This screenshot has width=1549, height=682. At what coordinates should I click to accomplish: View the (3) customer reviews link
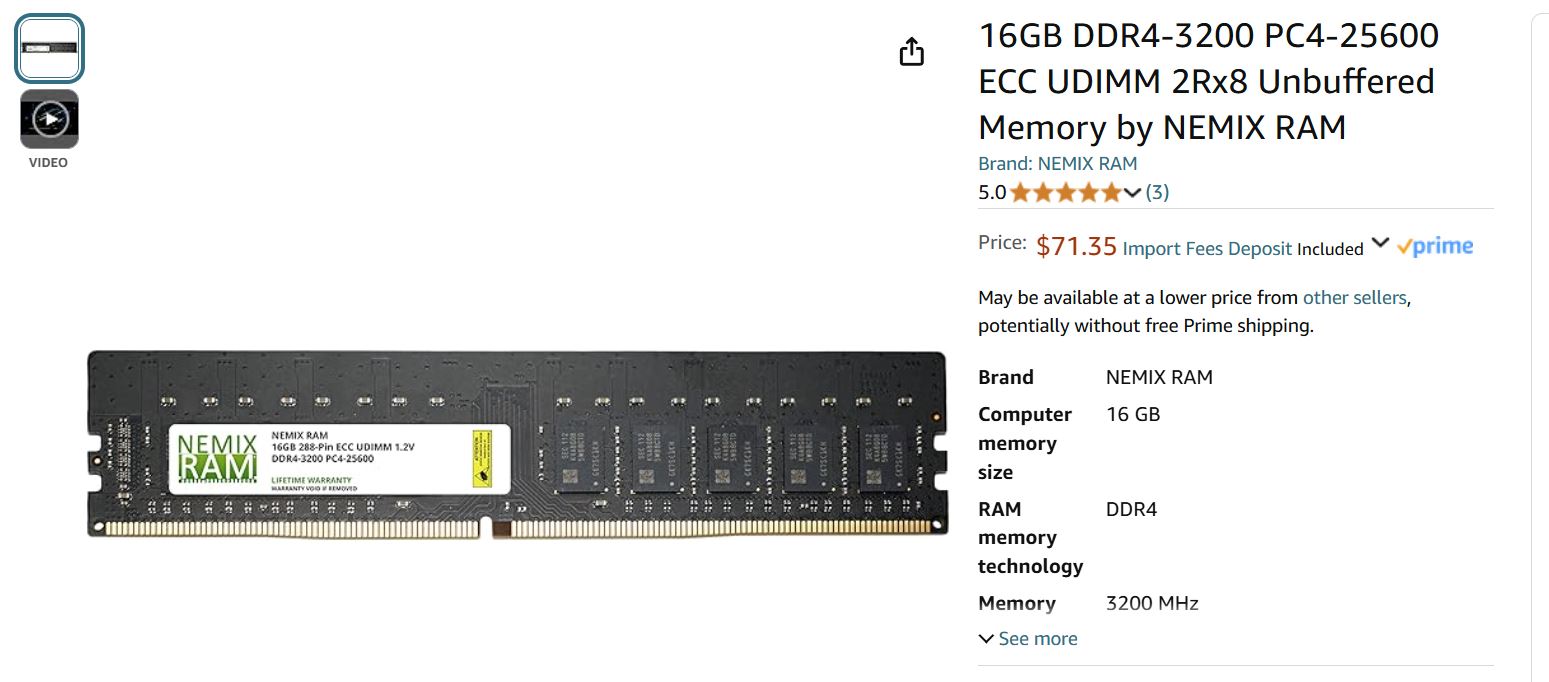[1157, 193]
